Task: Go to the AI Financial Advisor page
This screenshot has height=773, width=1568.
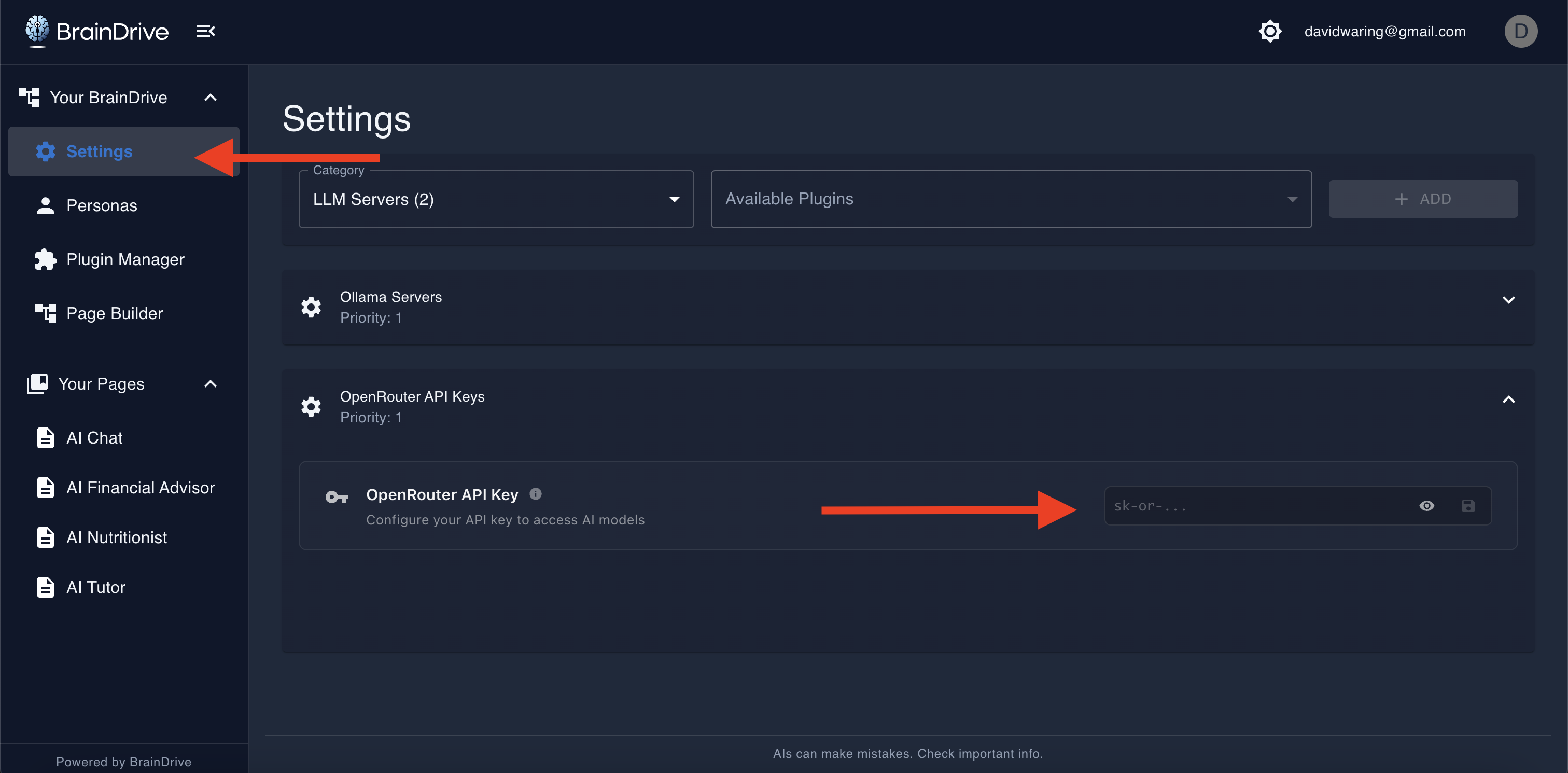Action: 140,487
